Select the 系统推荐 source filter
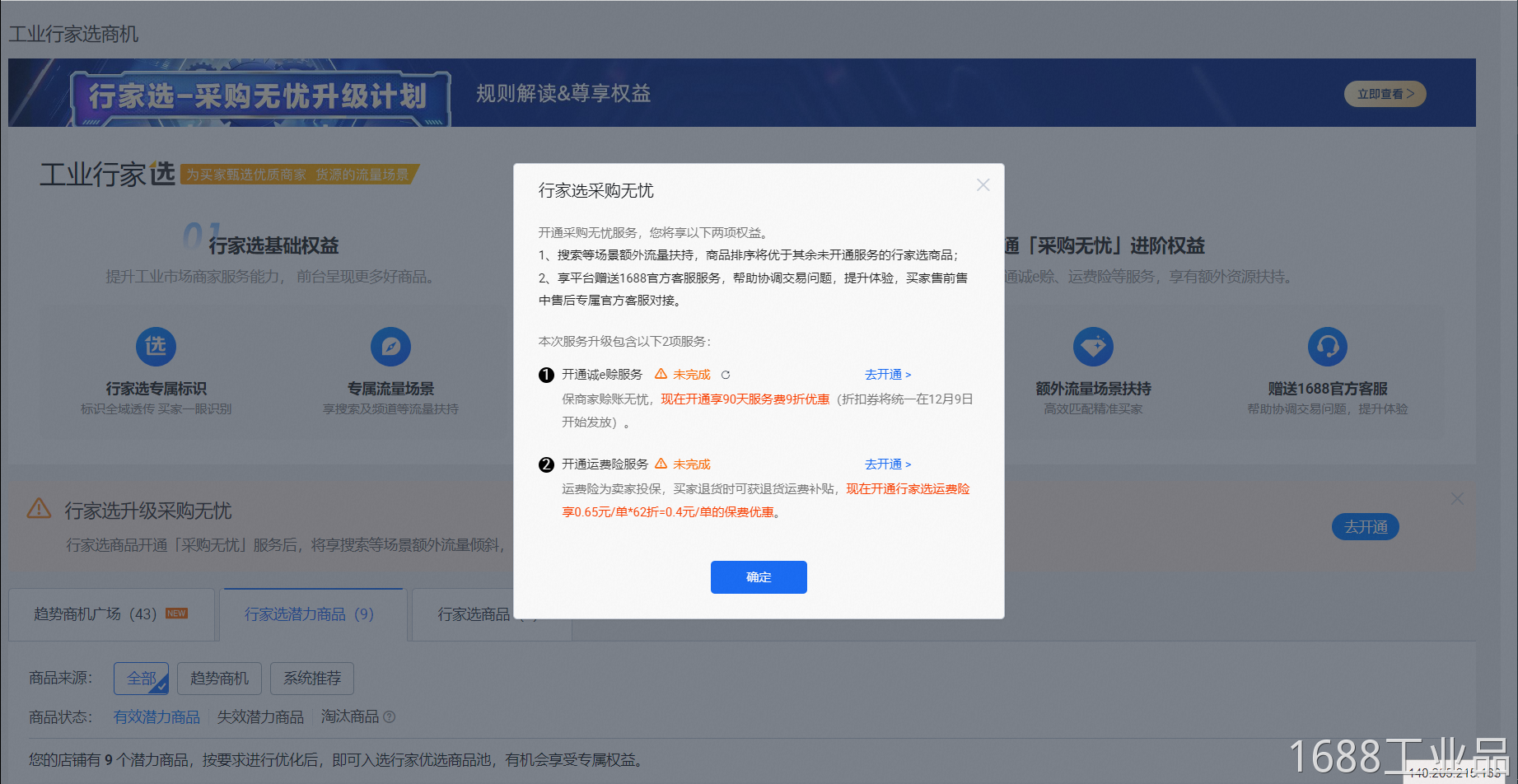Screen dimensions: 1518x784 312,679
